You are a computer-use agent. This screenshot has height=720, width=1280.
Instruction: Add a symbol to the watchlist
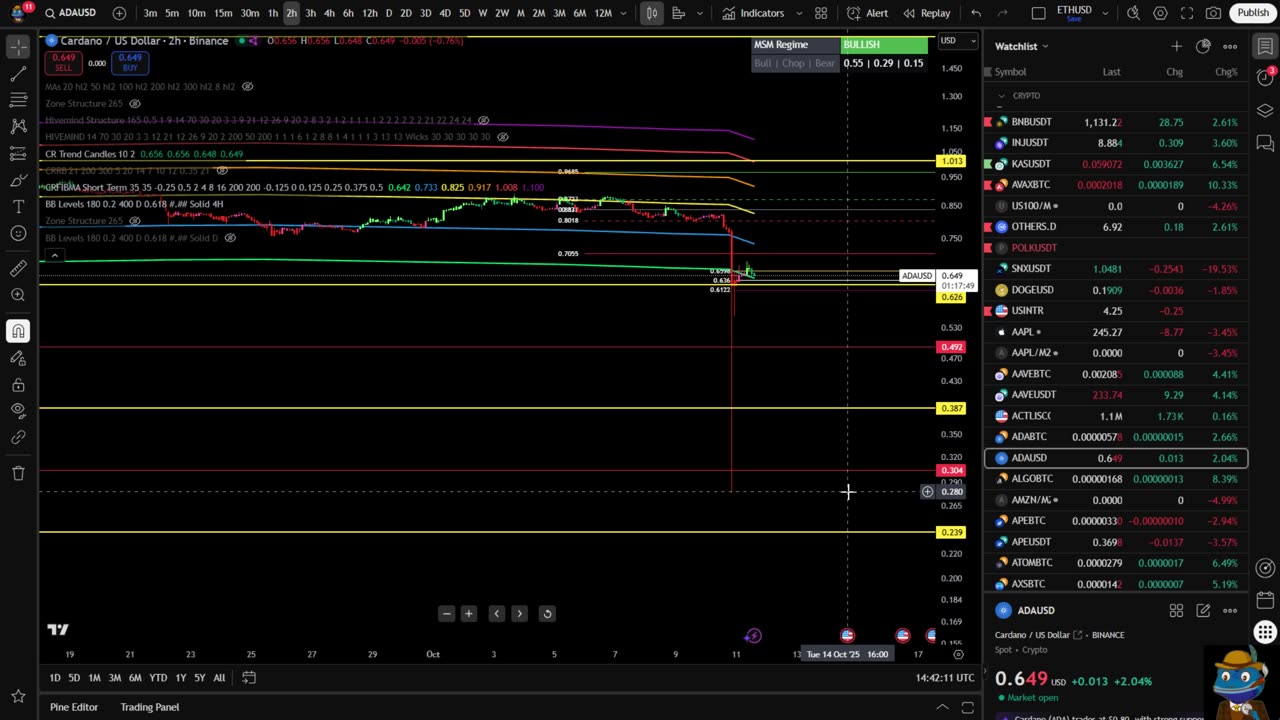coord(1176,46)
